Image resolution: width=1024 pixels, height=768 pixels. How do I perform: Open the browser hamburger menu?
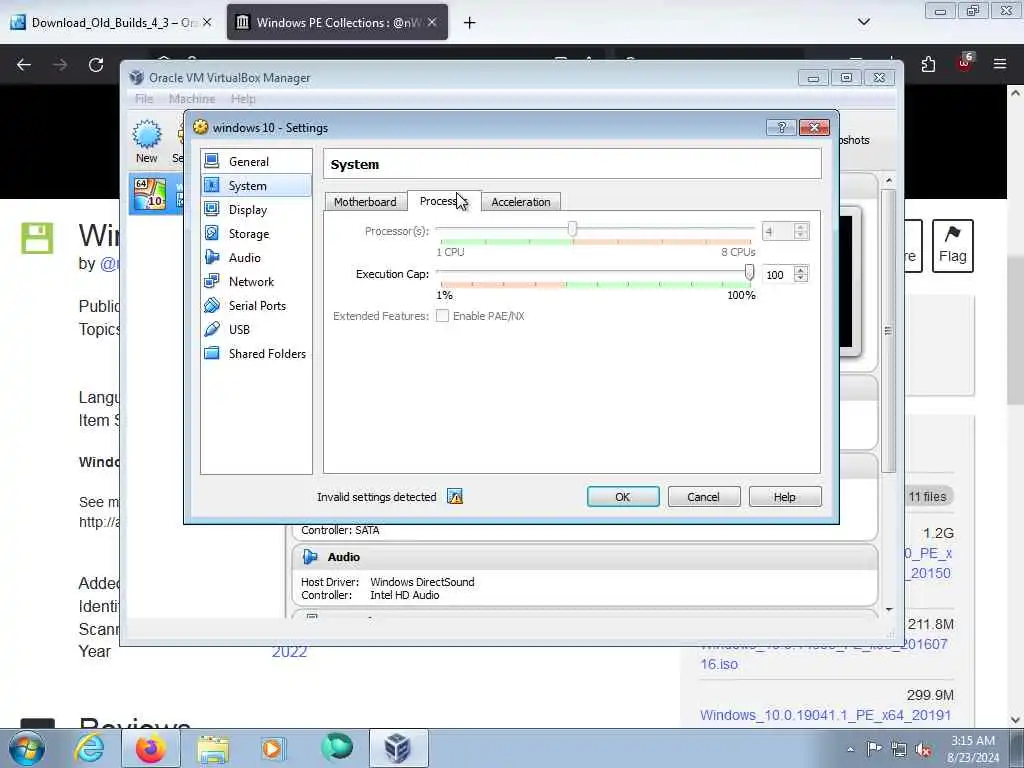tap(1000, 64)
